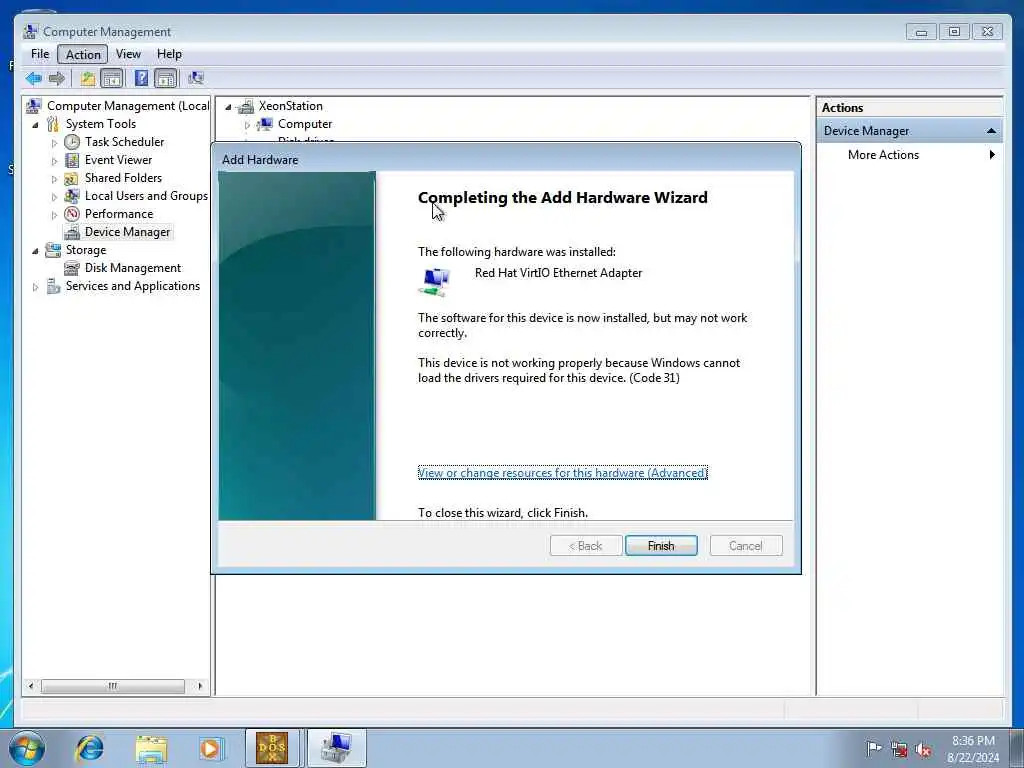Image resolution: width=1024 pixels, height=768 pixels.
Task: Expand Local Users and Groups node
Action: pyautogui.click(x=54, y=197)
